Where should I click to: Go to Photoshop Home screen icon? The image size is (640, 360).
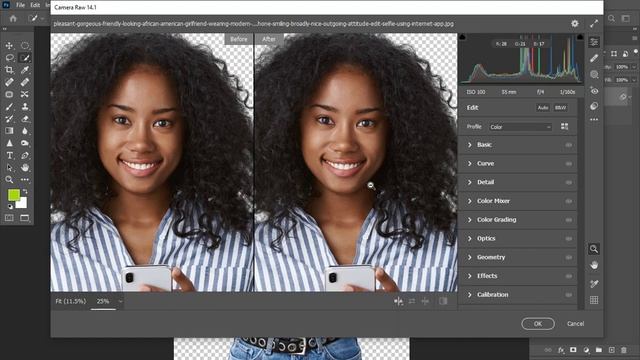(x=13, y=18)
